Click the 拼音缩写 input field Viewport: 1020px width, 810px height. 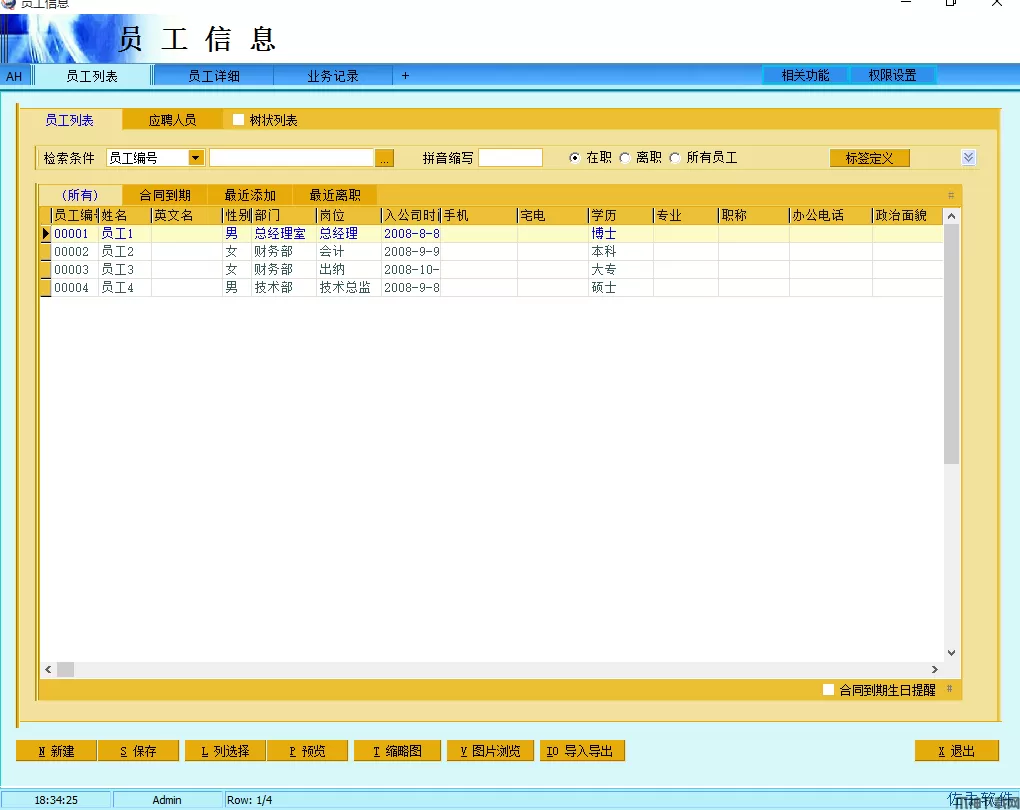(510, 158)
